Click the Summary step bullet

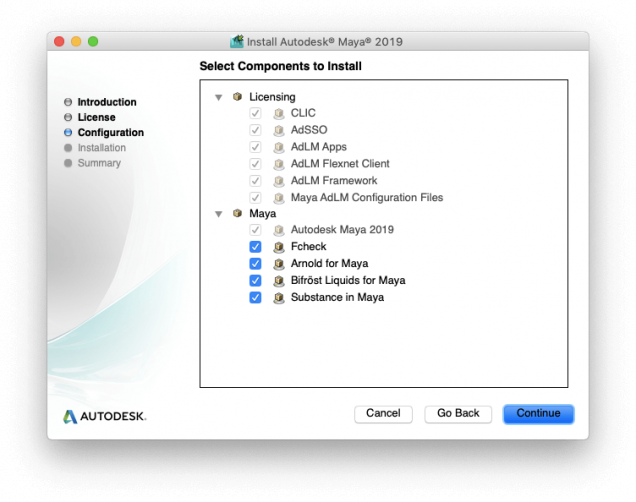pyautogui.click(x=68, y=163)
